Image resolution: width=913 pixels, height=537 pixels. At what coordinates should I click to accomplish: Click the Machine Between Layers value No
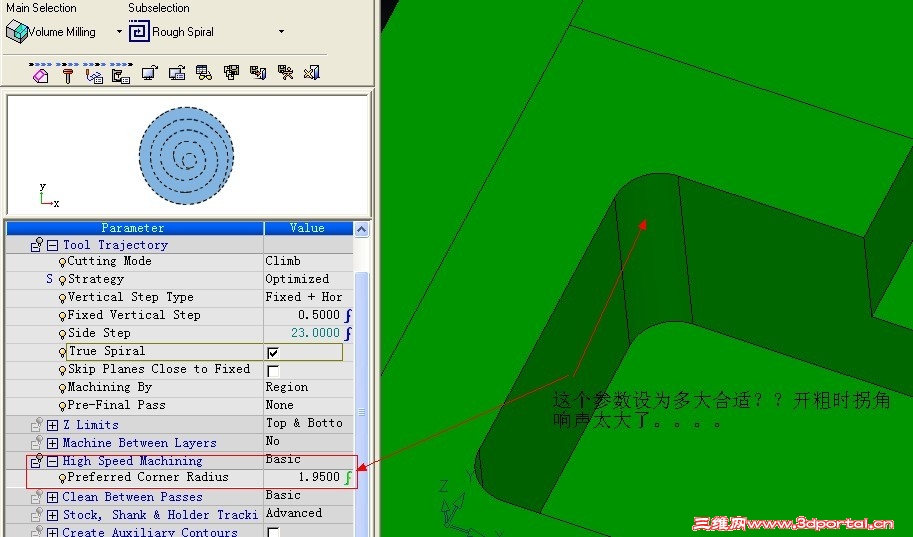[x=273, y=441]
